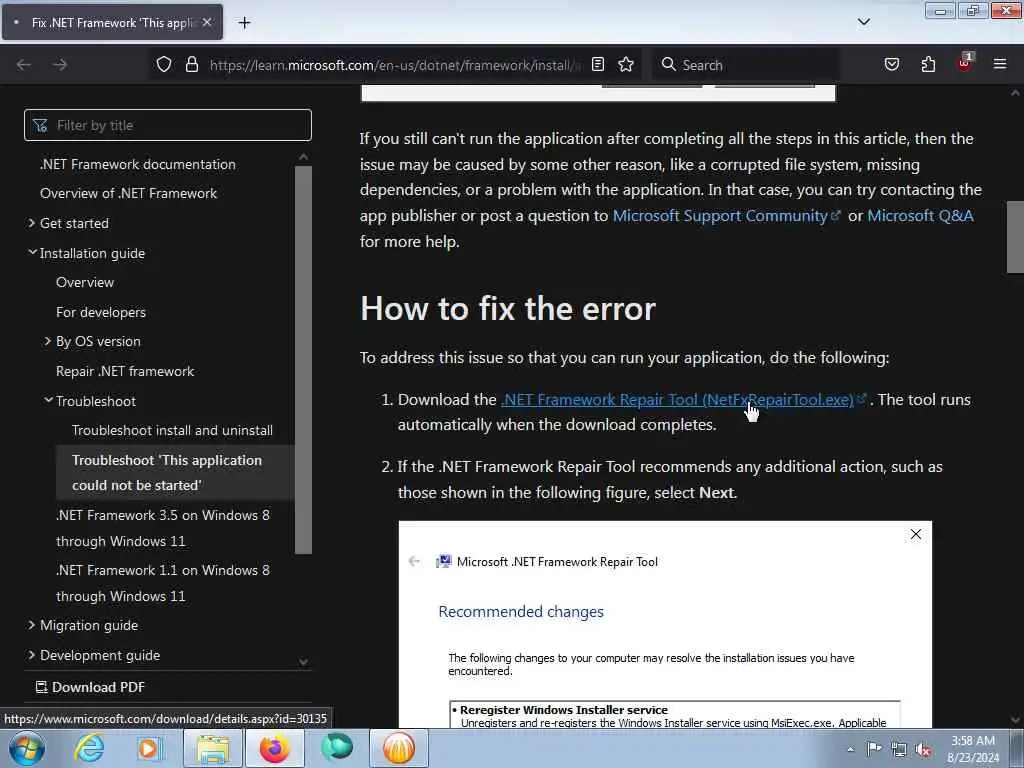Click the main page vertical scrollbar thumb
The width and height of the screenshot is (1024, 768).
[x=1015, y=236]
